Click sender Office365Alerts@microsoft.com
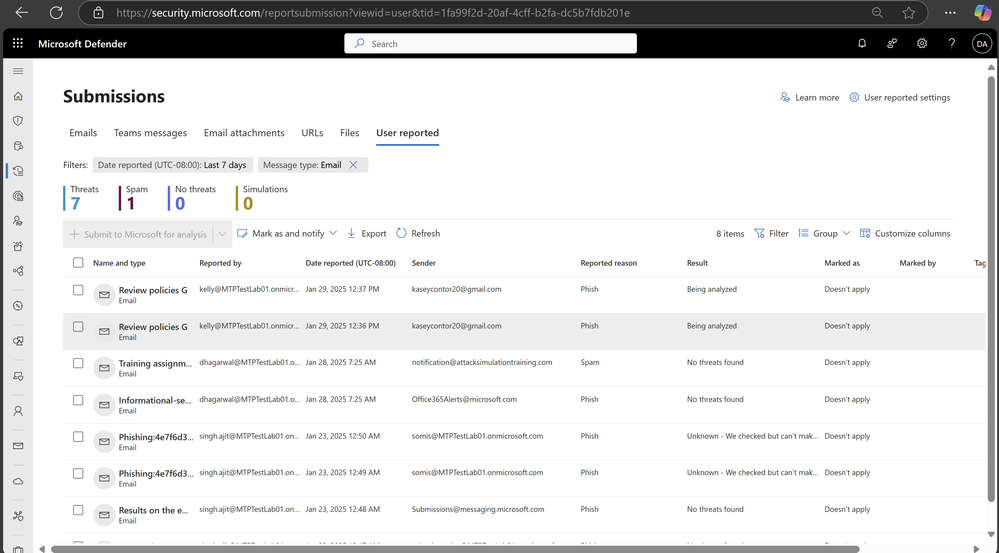The image size is (999, 553). tap(464, 399)
